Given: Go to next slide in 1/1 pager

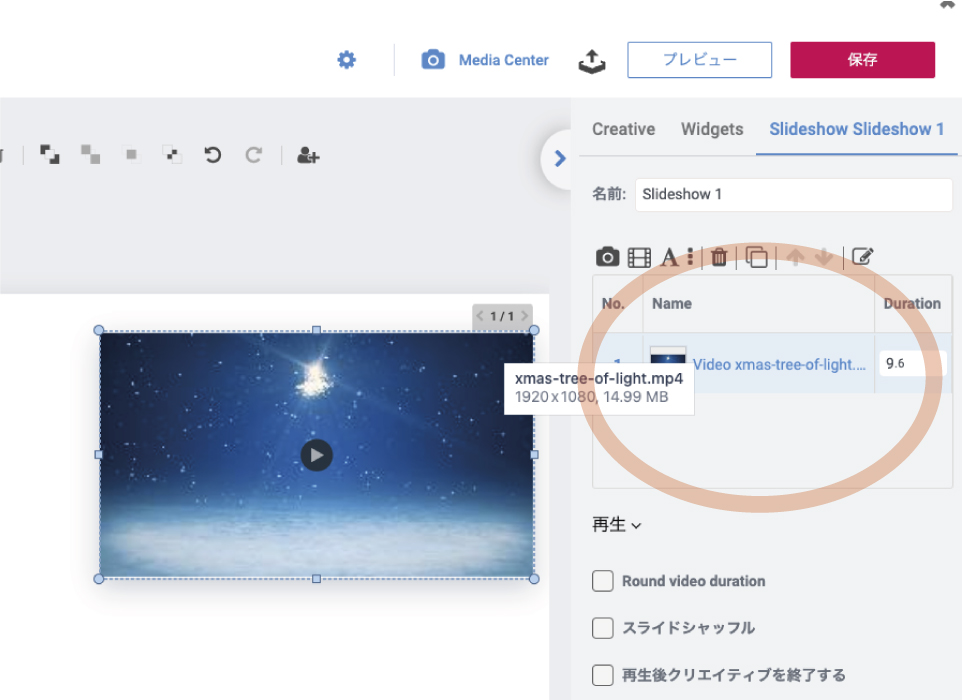Looking at the screenshot, I should [x=524, y=317].
